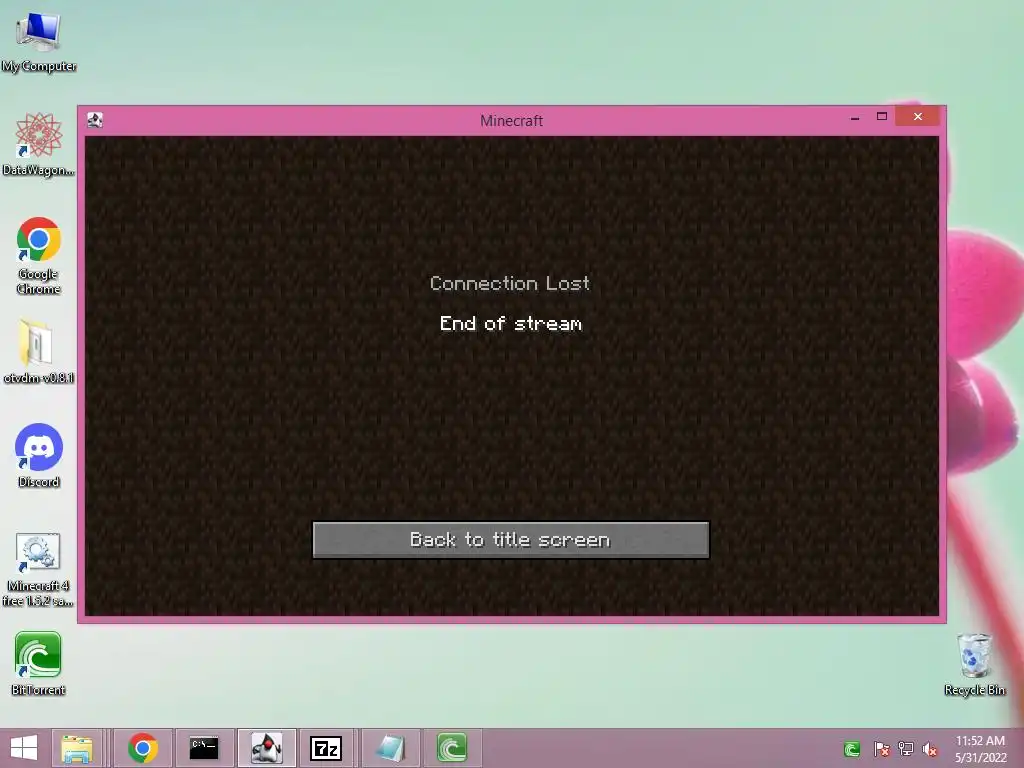The width and height of the screenshot is (1024, 768).
Task: Click the Connection Lost heading text
Action: (x=510, y=283)
